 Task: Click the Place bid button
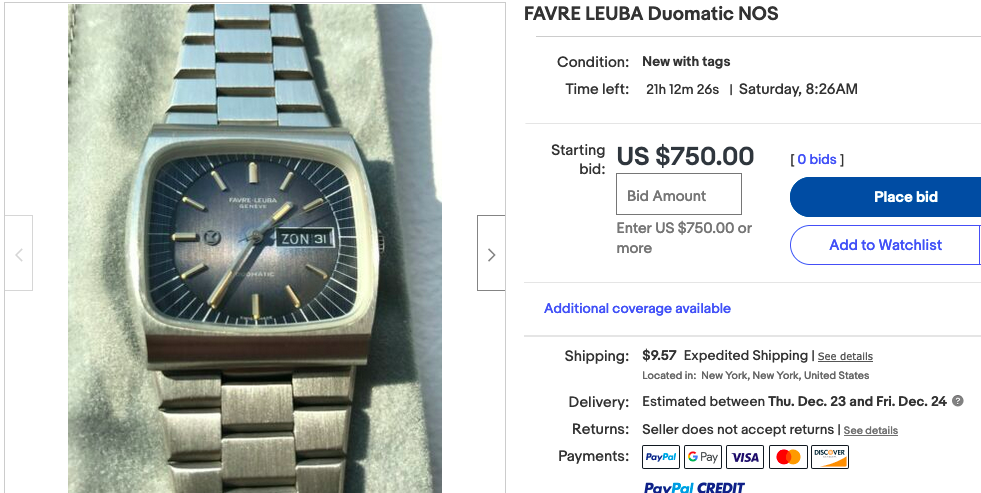coord(885,197)
